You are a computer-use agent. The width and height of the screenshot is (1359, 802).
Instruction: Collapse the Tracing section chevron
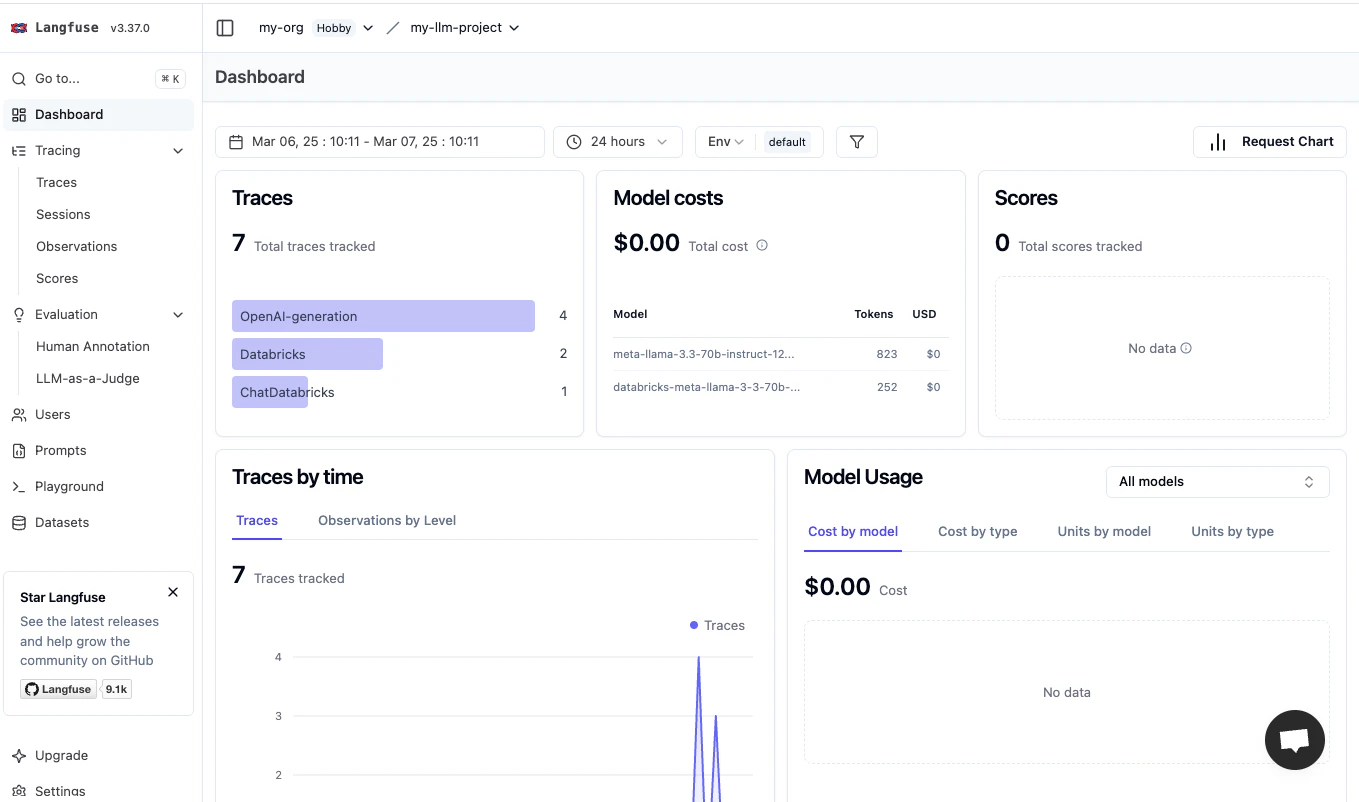(x=178, y=151)
